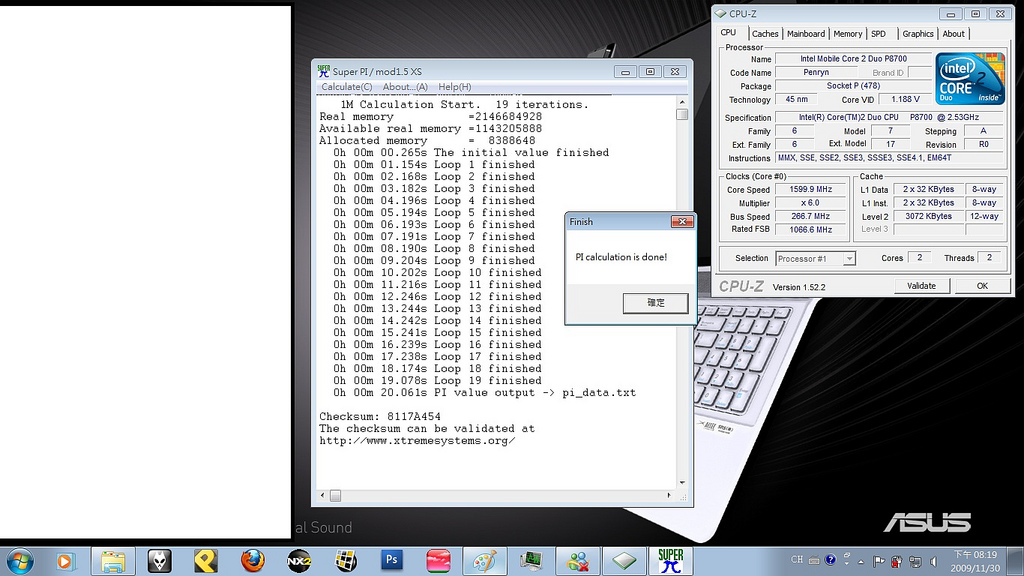1024x576 pixels.
Task: Switch to Paint taskbar icon
Action: point(485,561)
